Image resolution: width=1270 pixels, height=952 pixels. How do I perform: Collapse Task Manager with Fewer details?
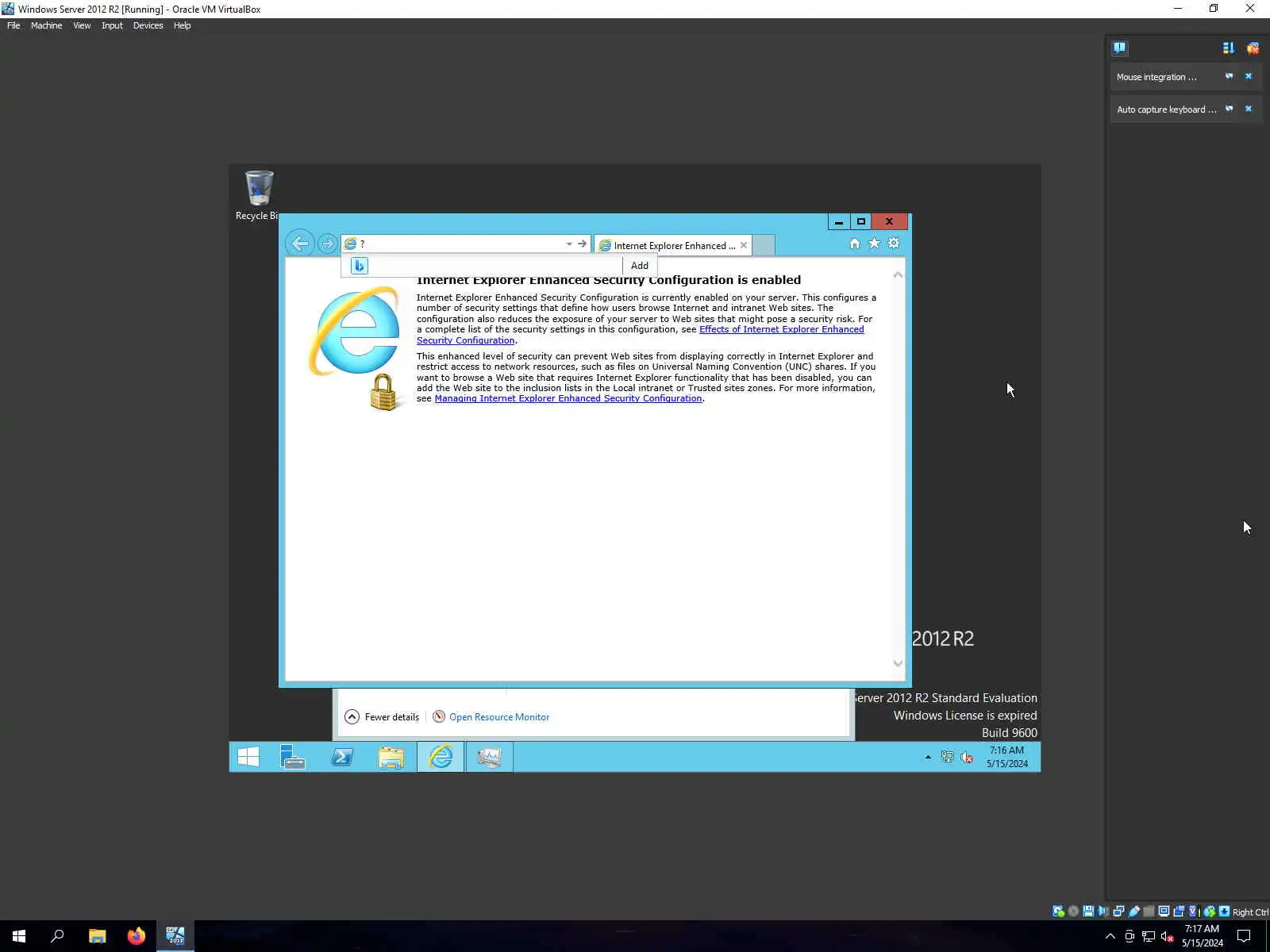click(x=382, y=716)
